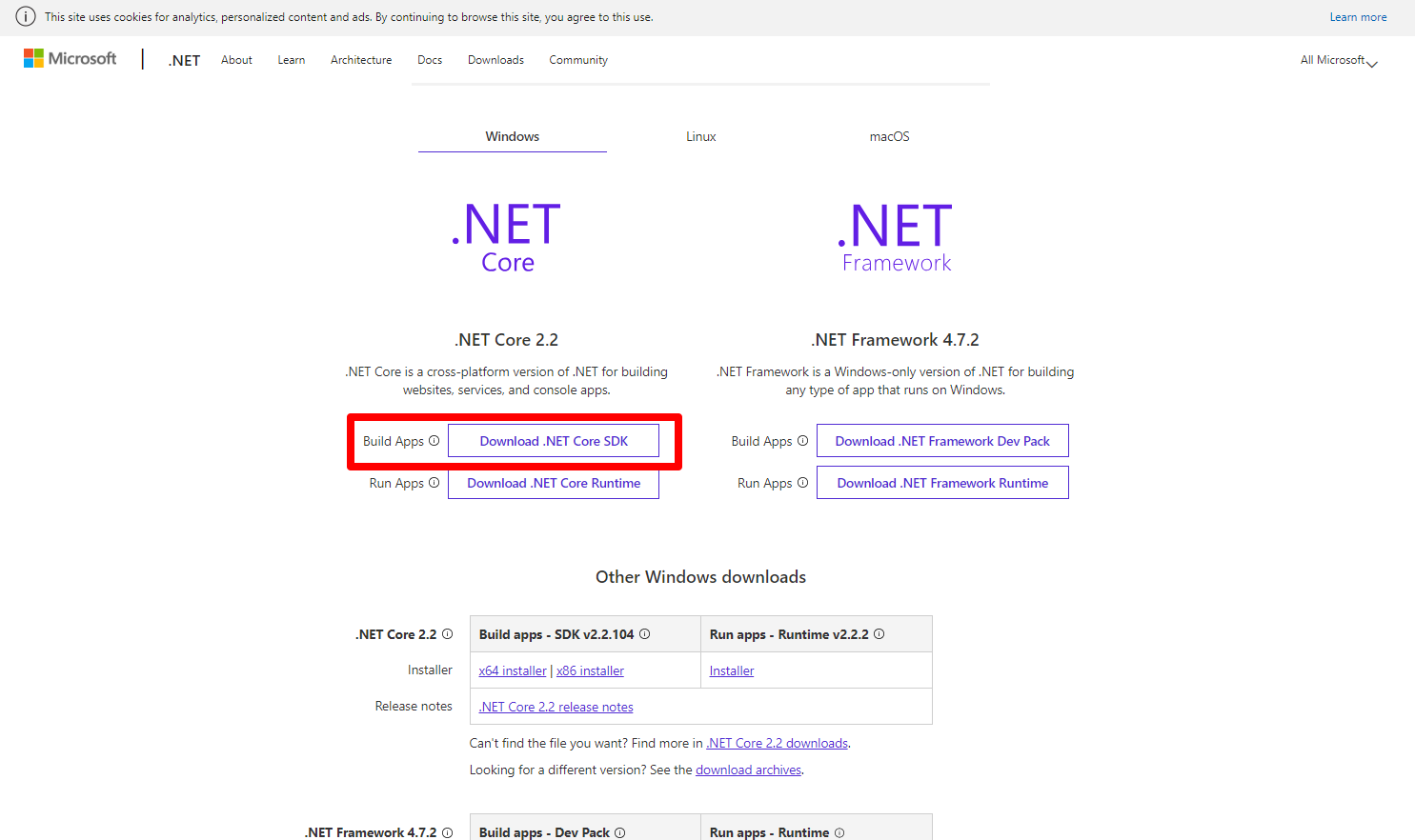Click Learn more in cookie banner
This screenshot has width=1415, height=840.
point(1358,17)
